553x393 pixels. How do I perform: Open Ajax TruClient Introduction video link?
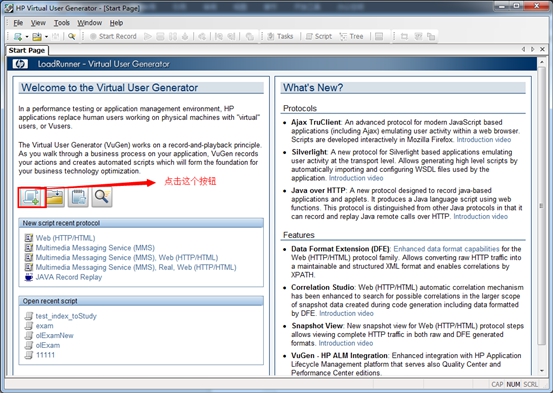pos(484,140)
